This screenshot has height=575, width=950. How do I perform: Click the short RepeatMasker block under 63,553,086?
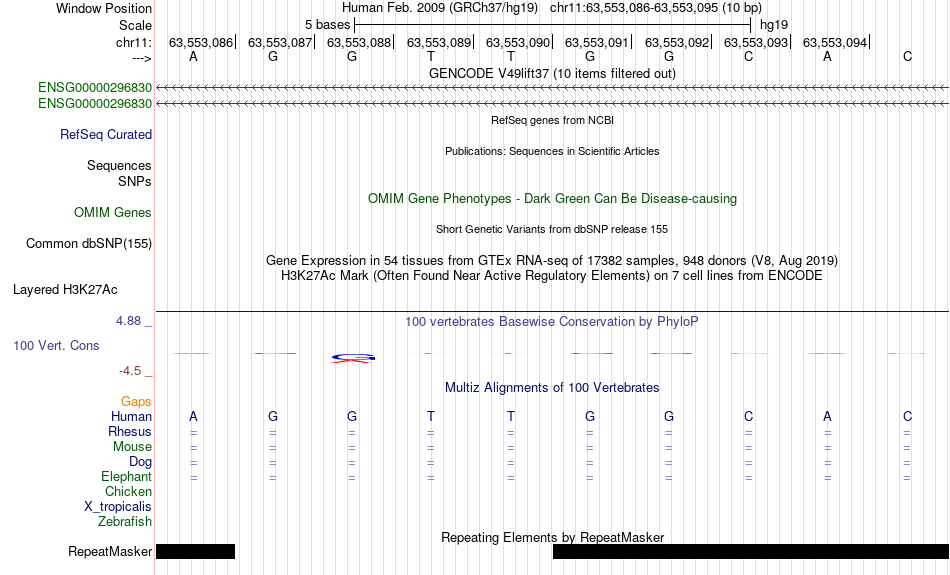[196, 551]
